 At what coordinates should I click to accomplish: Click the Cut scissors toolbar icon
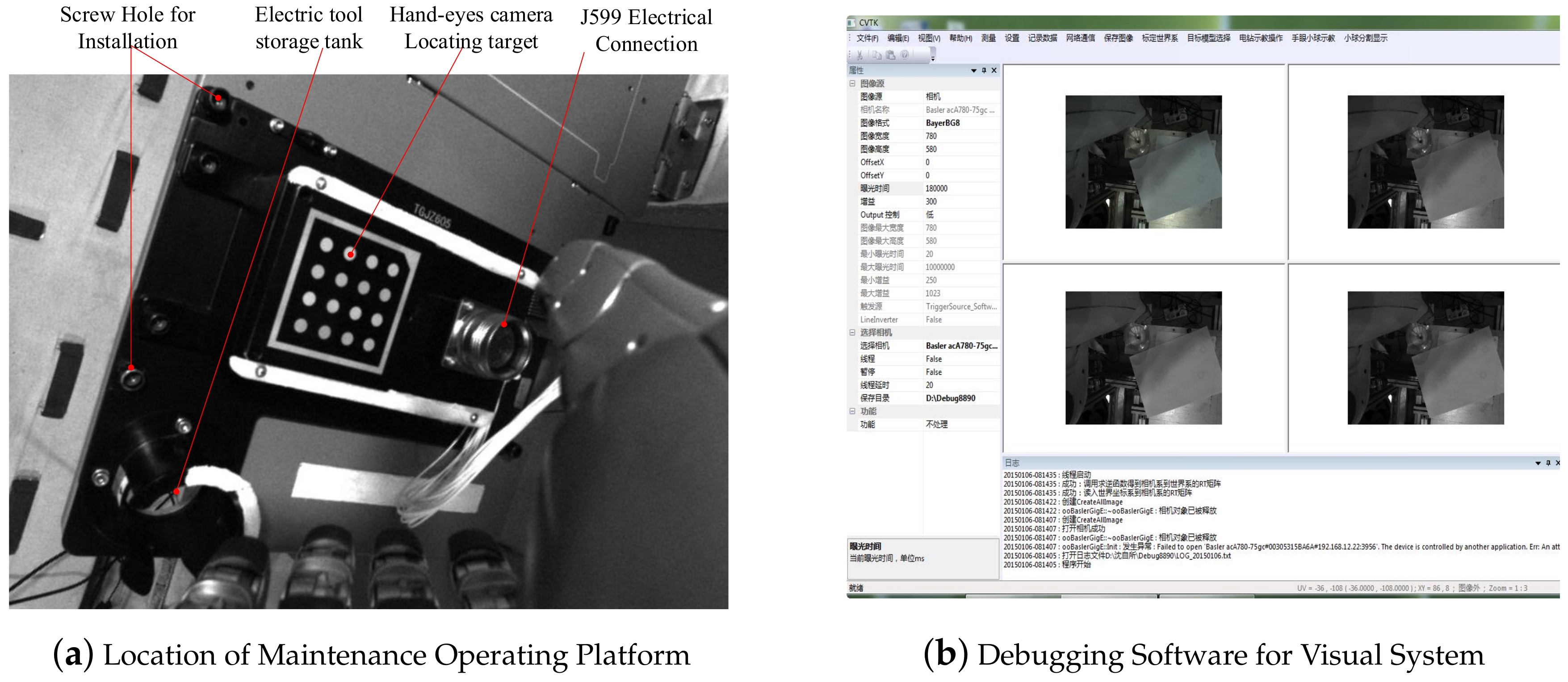(860, 55)
